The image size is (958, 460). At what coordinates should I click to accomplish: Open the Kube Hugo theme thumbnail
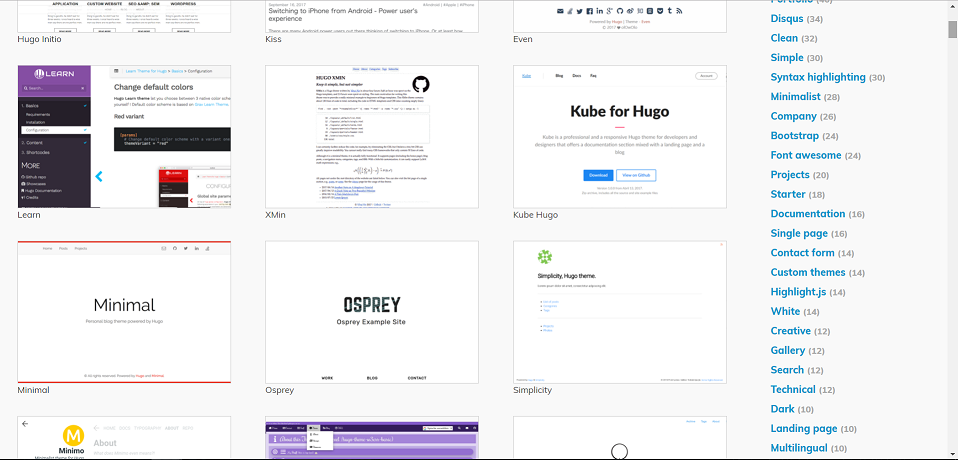coord(620,137)
